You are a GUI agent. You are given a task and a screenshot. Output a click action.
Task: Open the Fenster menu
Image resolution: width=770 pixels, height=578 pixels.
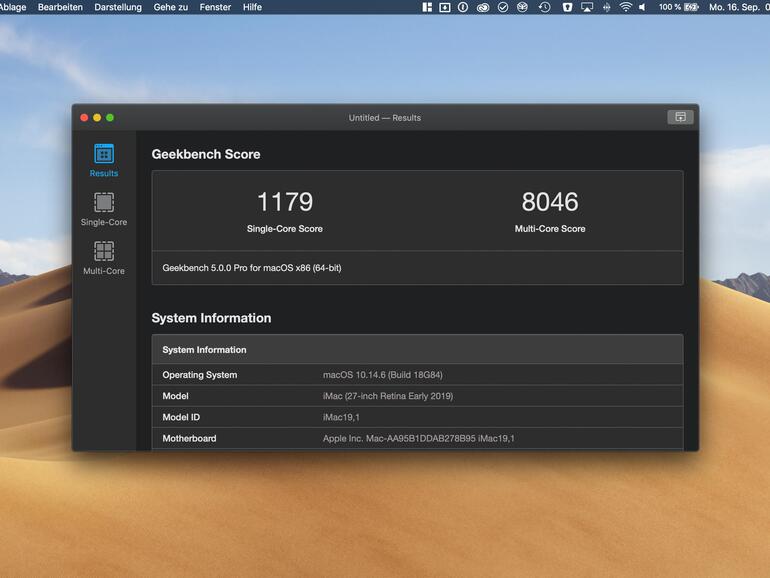pyautogui.click(x=215, y=7)
